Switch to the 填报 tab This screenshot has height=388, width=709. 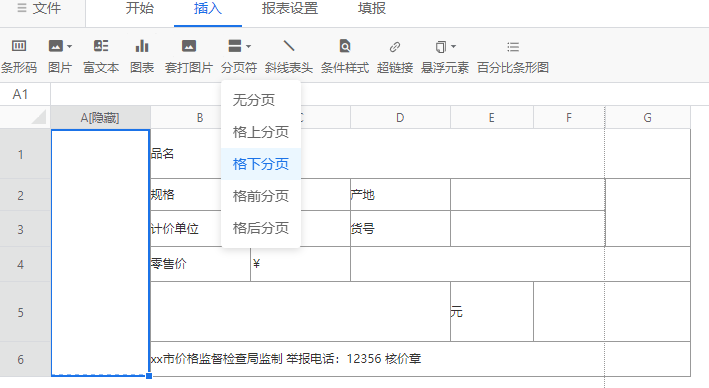tap(372, 9)
